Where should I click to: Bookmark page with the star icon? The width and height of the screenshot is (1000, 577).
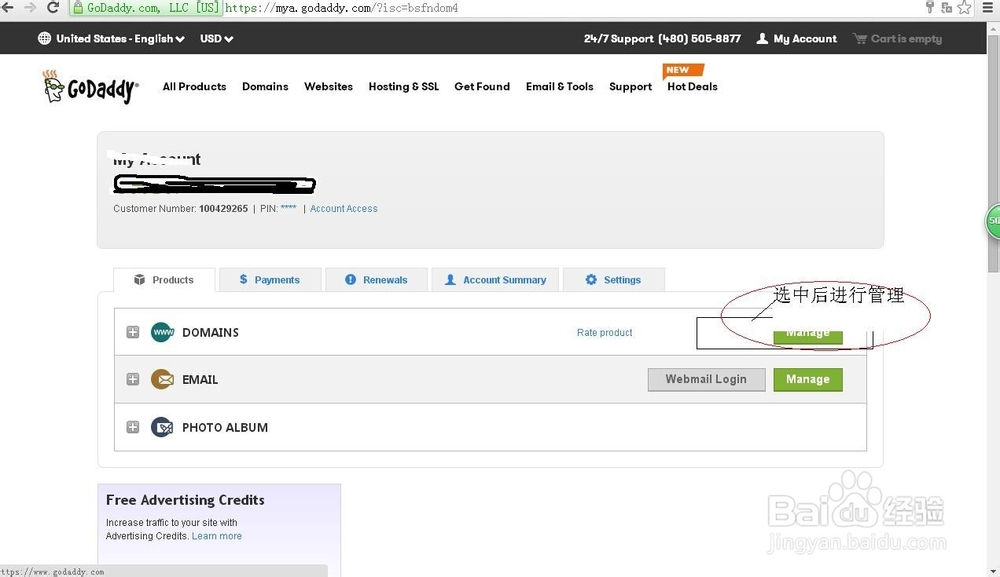[964, 7]
